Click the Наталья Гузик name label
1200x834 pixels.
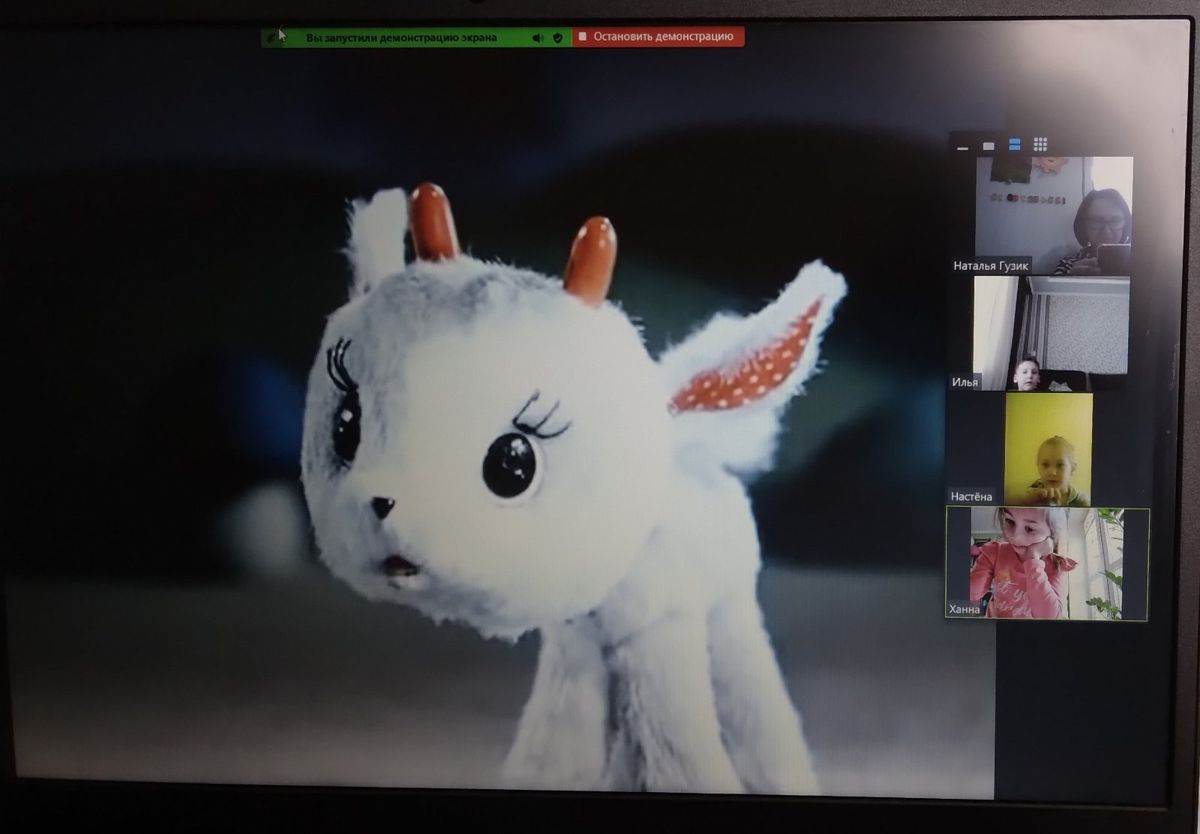991,266
